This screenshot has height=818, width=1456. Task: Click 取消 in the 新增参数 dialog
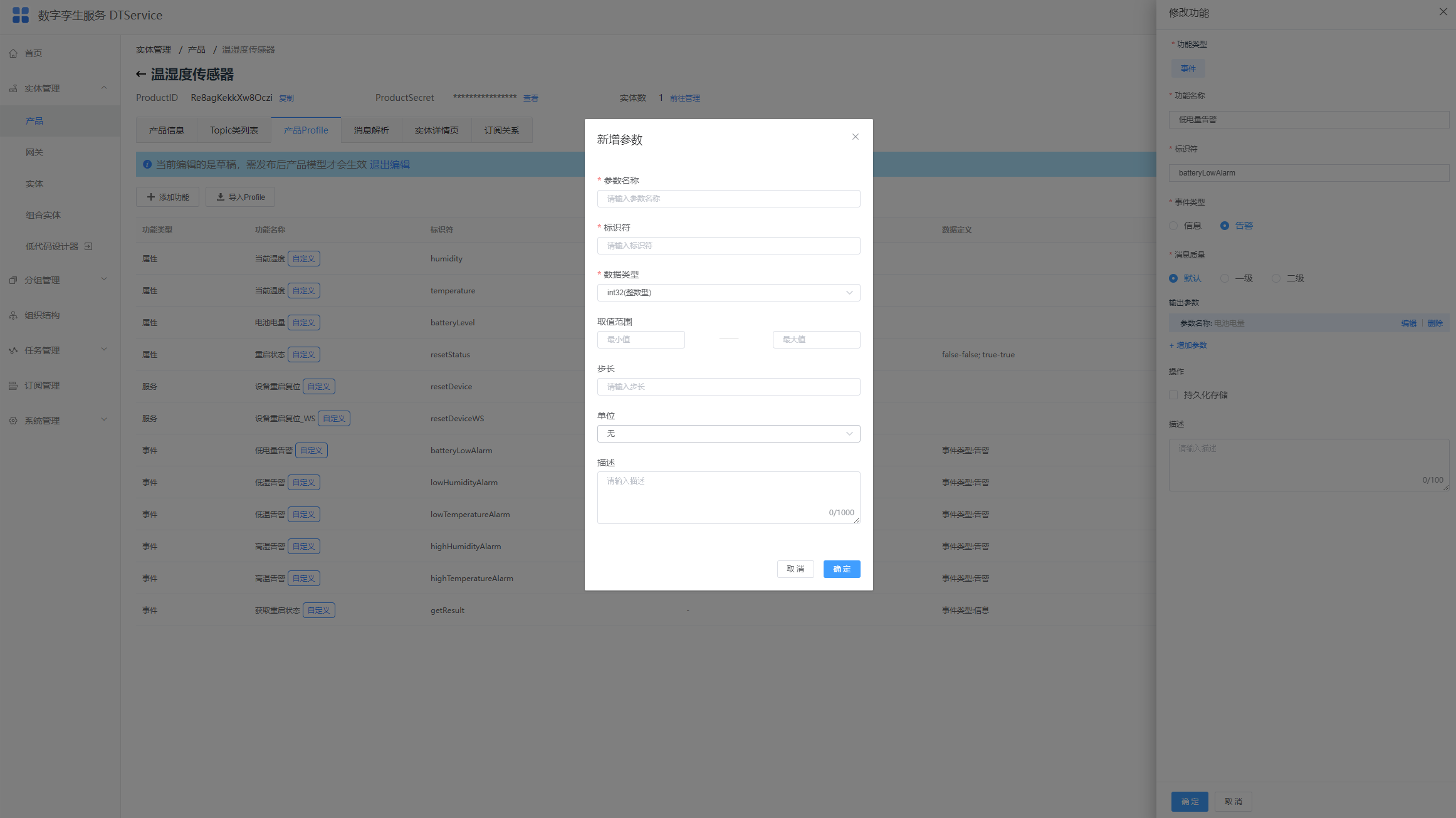pos(795,569)
